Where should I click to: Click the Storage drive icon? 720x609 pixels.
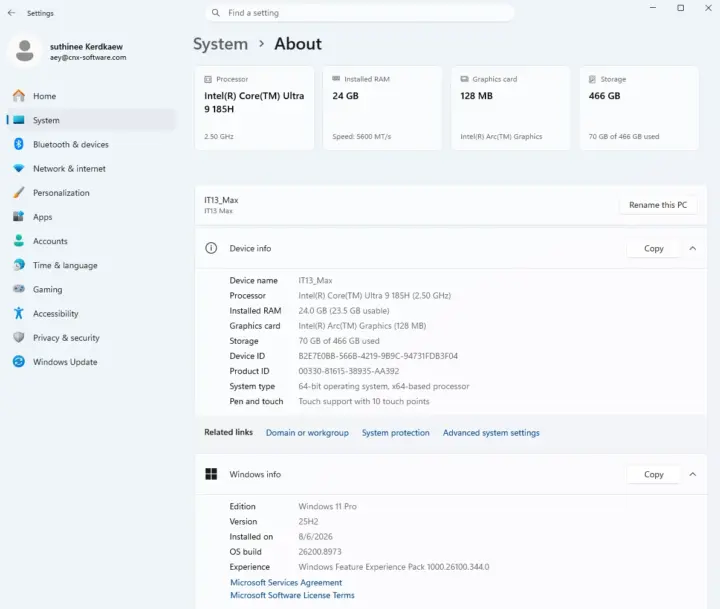click(592, 79)
